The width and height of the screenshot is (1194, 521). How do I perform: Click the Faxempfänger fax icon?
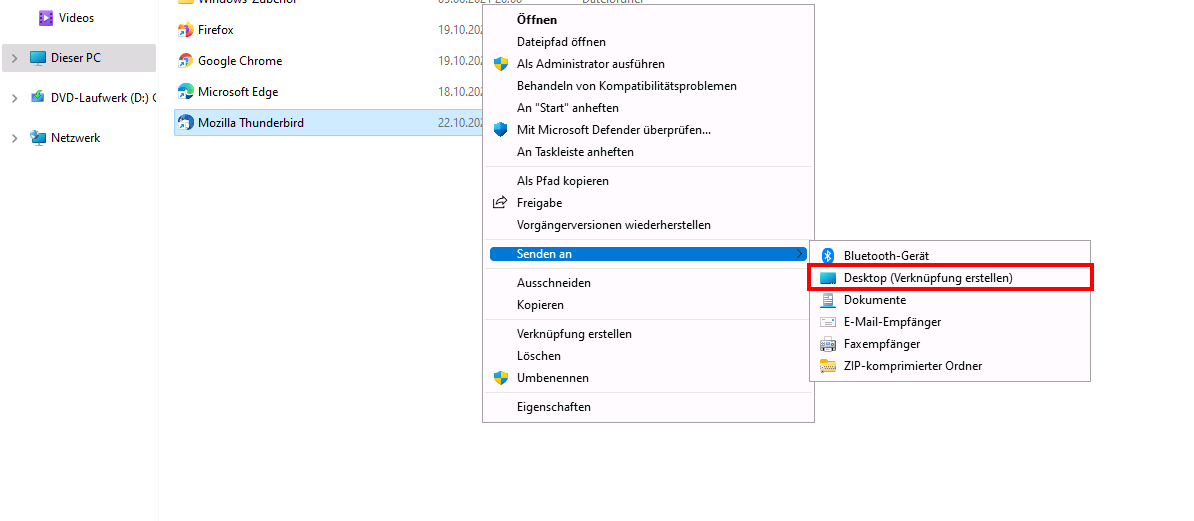coord(828,344)
